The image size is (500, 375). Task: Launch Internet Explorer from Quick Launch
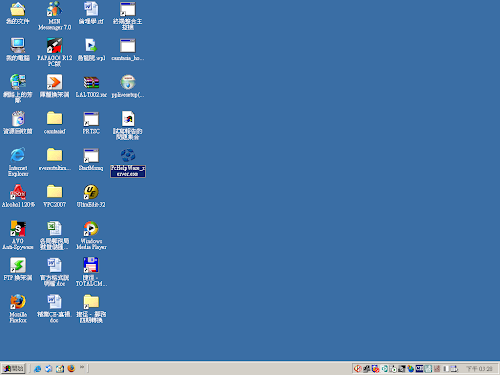(x=37, y=368)
